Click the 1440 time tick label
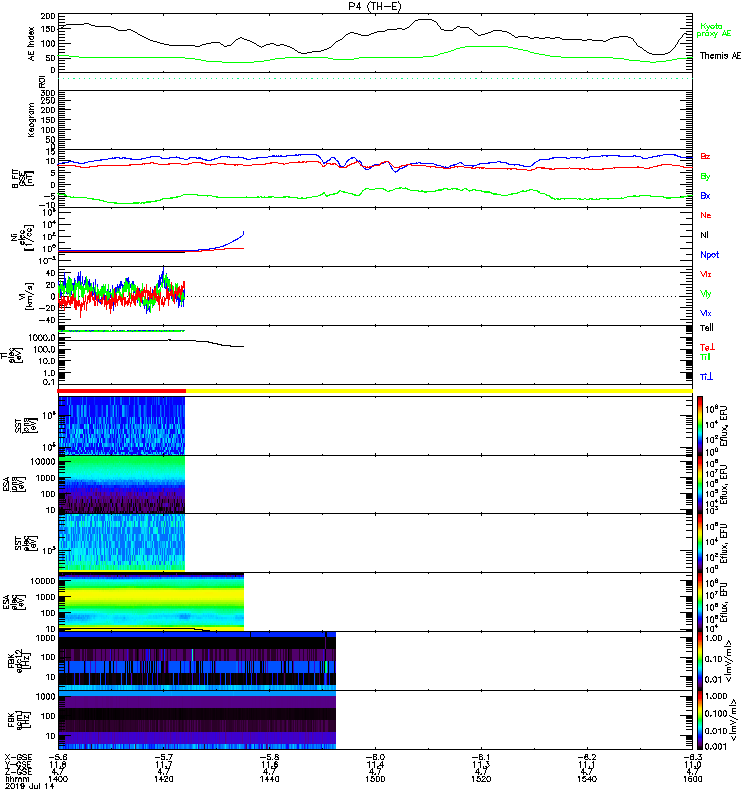The width and height of the screenshot is (750, 800). point(269,779)
